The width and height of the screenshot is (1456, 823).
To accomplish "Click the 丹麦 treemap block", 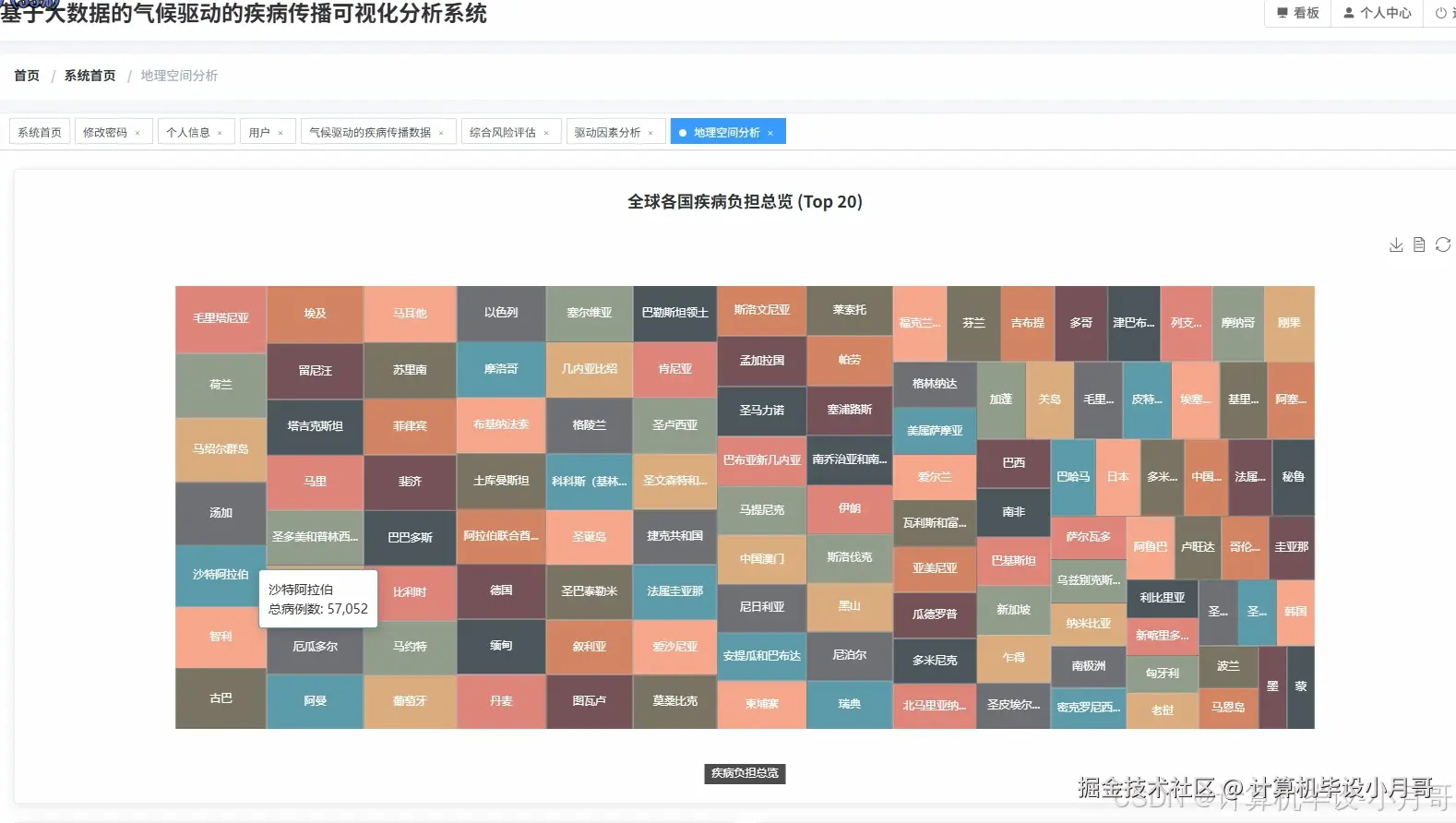I will click(501, 701).
